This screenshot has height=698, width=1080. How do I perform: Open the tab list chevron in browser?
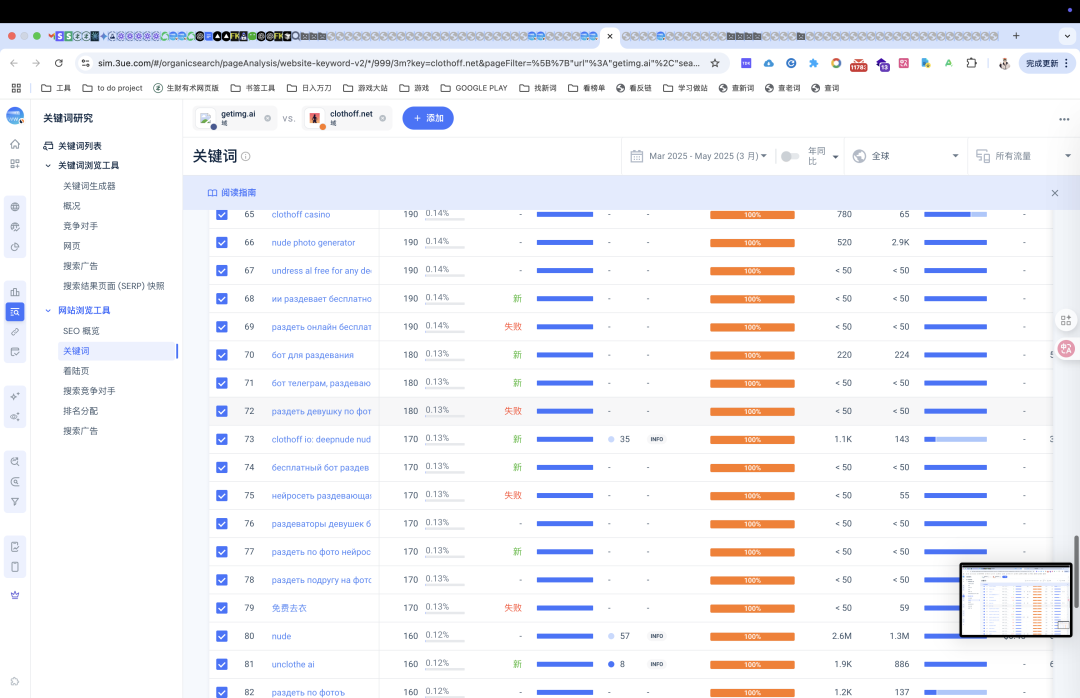[1068, 36]
